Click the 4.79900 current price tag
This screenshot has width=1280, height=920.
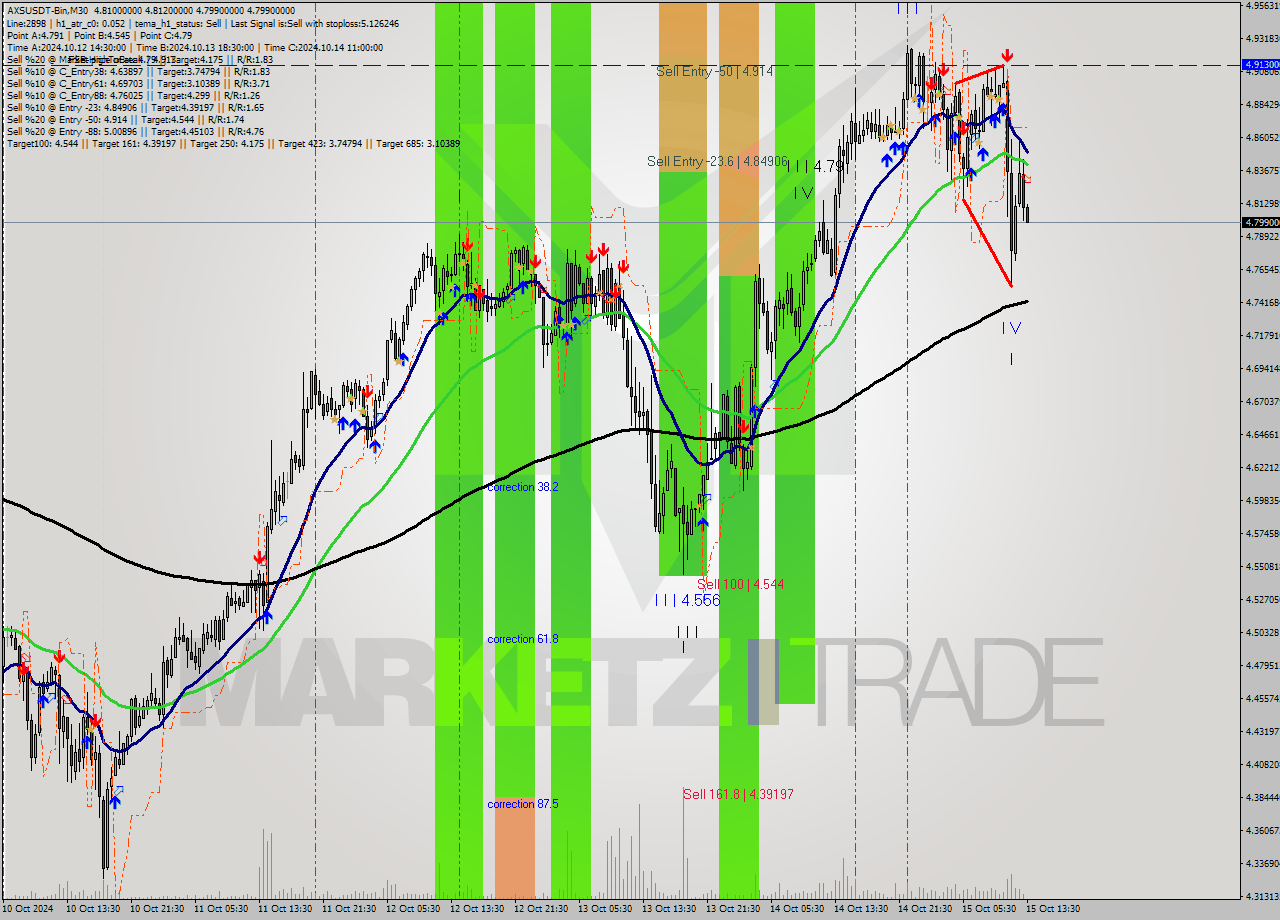point(1260,222)
